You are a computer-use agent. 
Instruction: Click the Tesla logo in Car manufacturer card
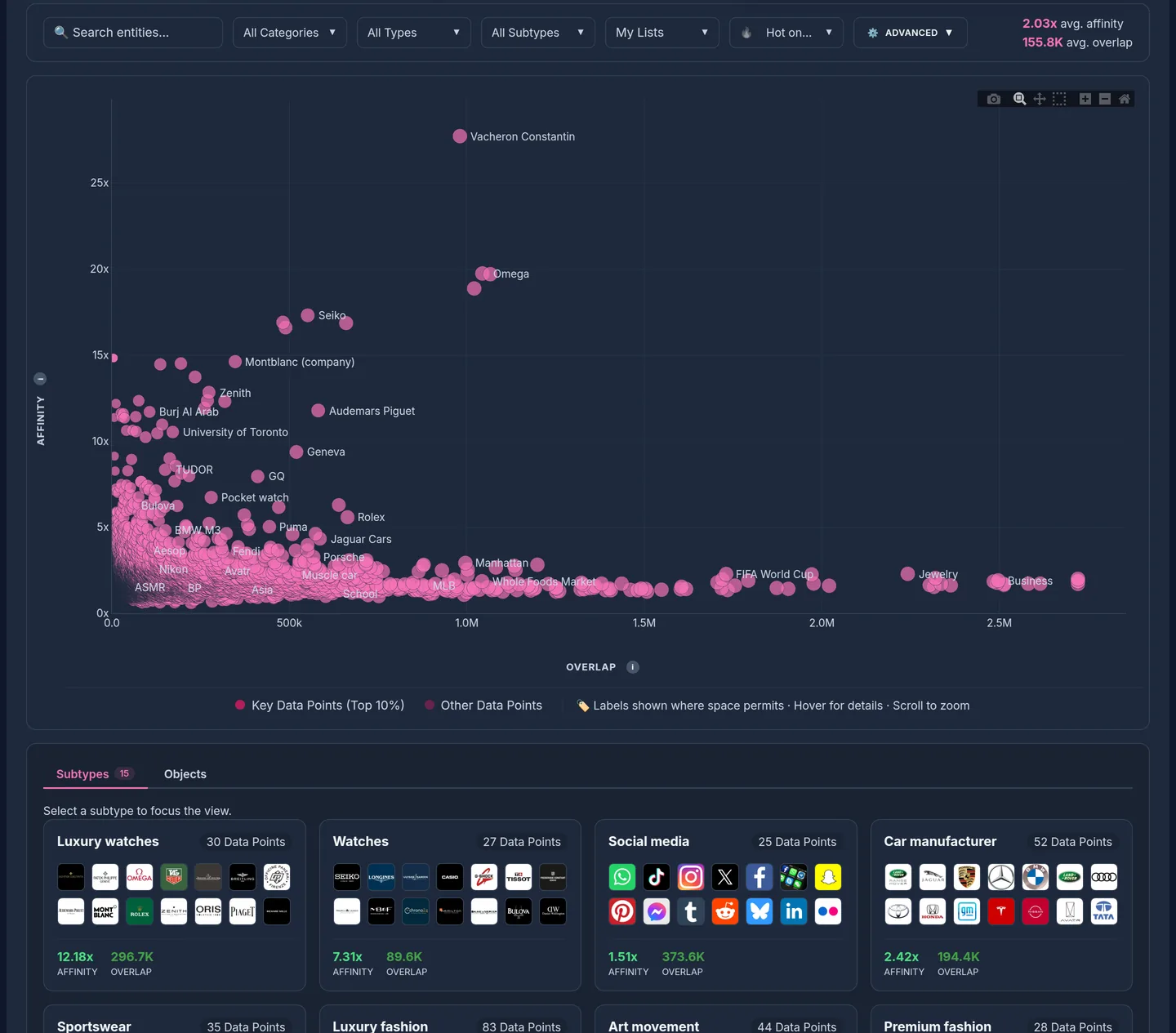(1001, 911)
